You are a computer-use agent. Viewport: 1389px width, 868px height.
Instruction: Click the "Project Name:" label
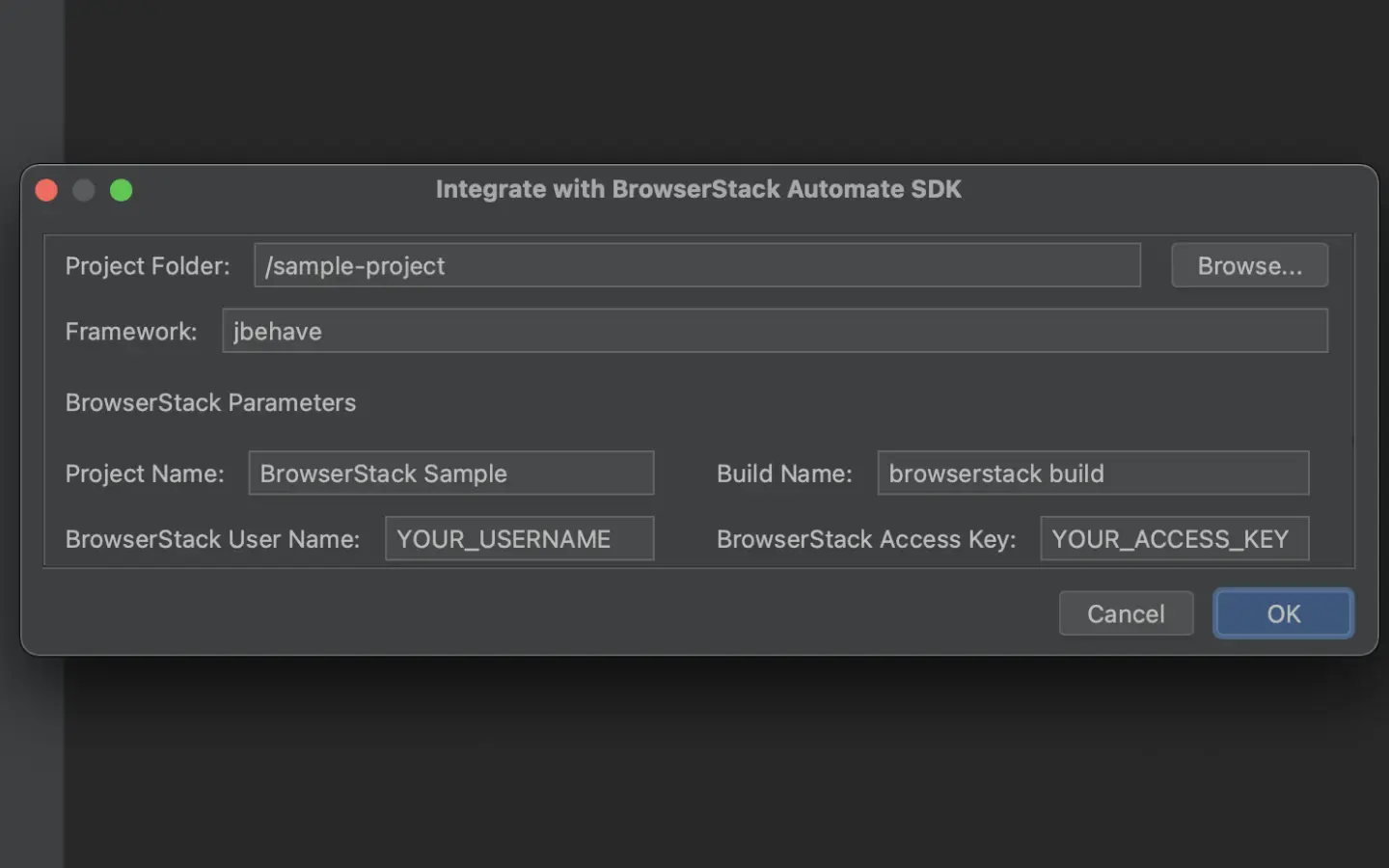(145, 474)
